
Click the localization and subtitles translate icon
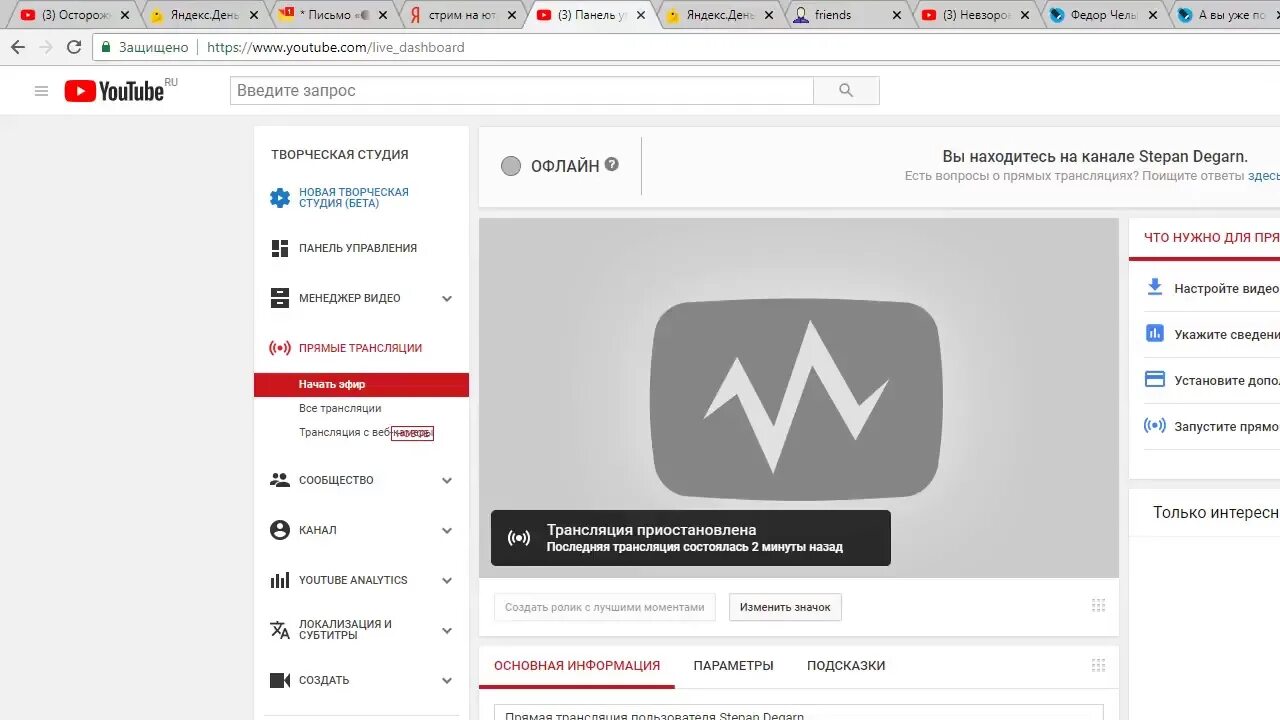[x=280, y=630]
